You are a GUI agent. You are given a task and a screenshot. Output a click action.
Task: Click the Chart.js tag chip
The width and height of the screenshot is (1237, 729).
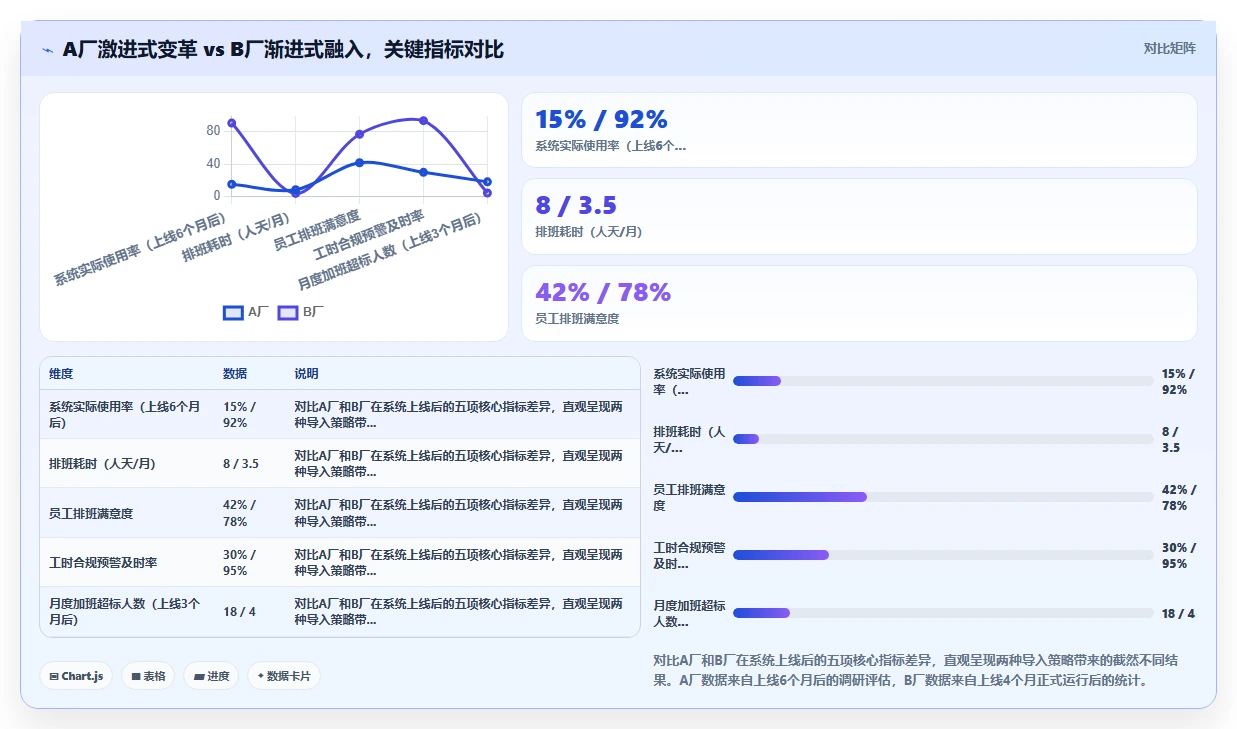tap(77, 676)
